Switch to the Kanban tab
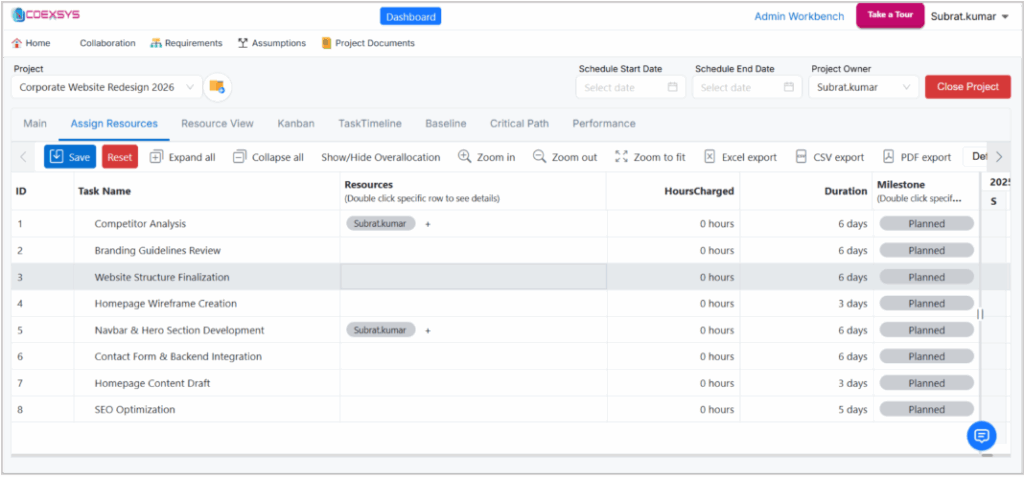This screenshot has height=477, width=1024. point(296,123)
